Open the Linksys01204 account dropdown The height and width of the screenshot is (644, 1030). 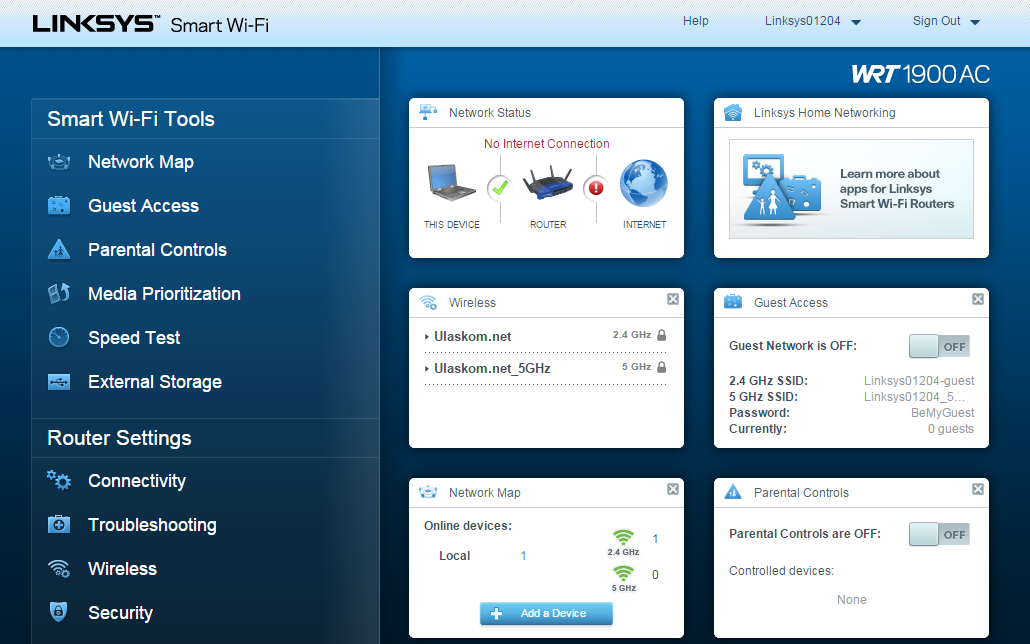(x=813, y=21)
